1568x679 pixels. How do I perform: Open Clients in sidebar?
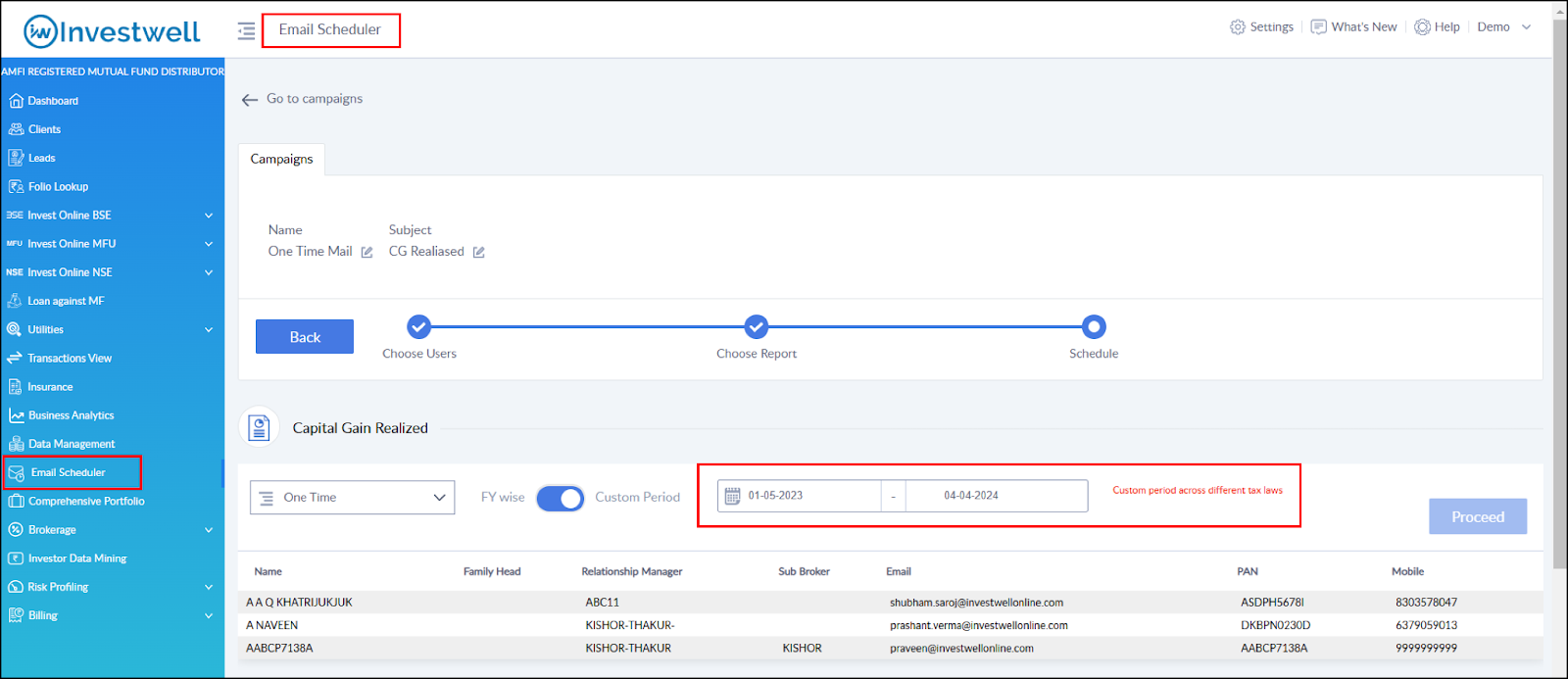44,129
